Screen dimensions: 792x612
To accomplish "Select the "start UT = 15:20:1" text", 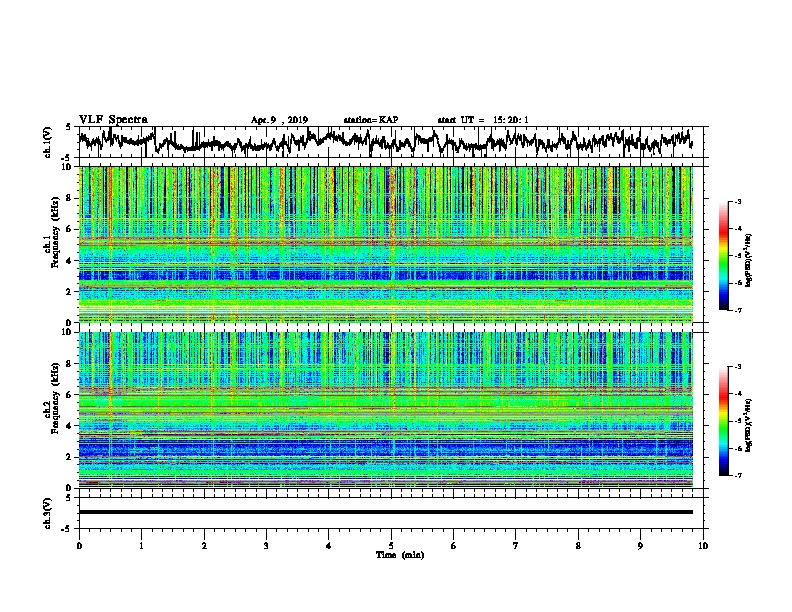I will point(483,120).
